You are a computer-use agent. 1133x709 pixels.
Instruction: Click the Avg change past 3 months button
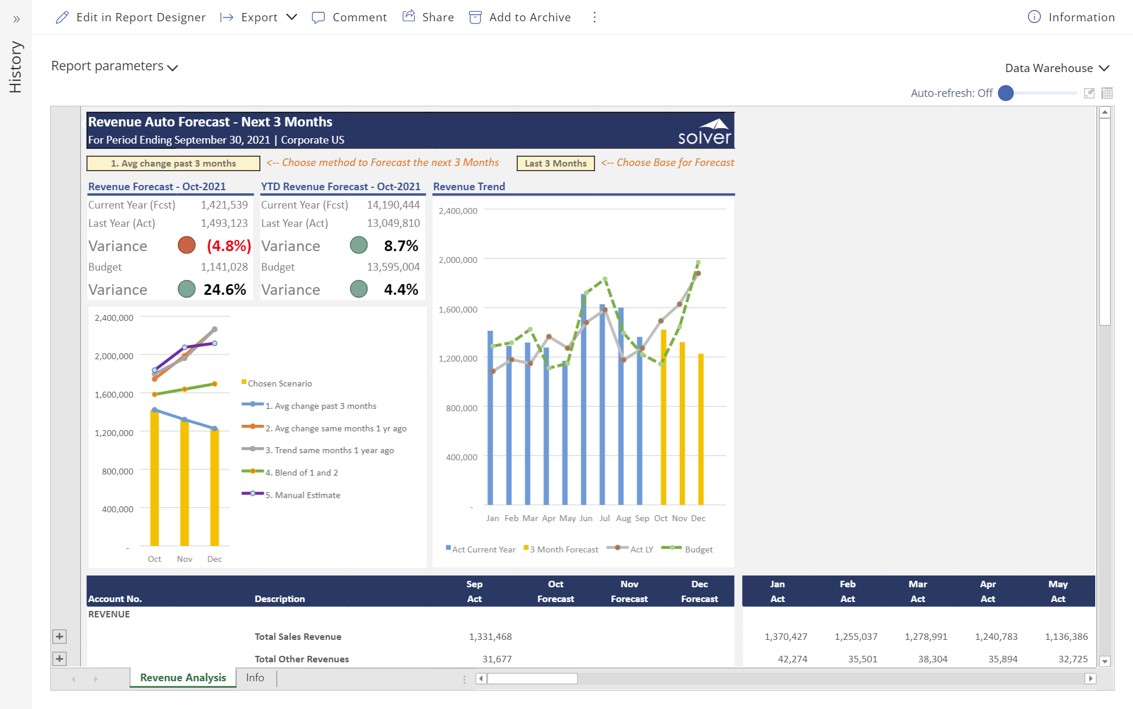point(173,163)
